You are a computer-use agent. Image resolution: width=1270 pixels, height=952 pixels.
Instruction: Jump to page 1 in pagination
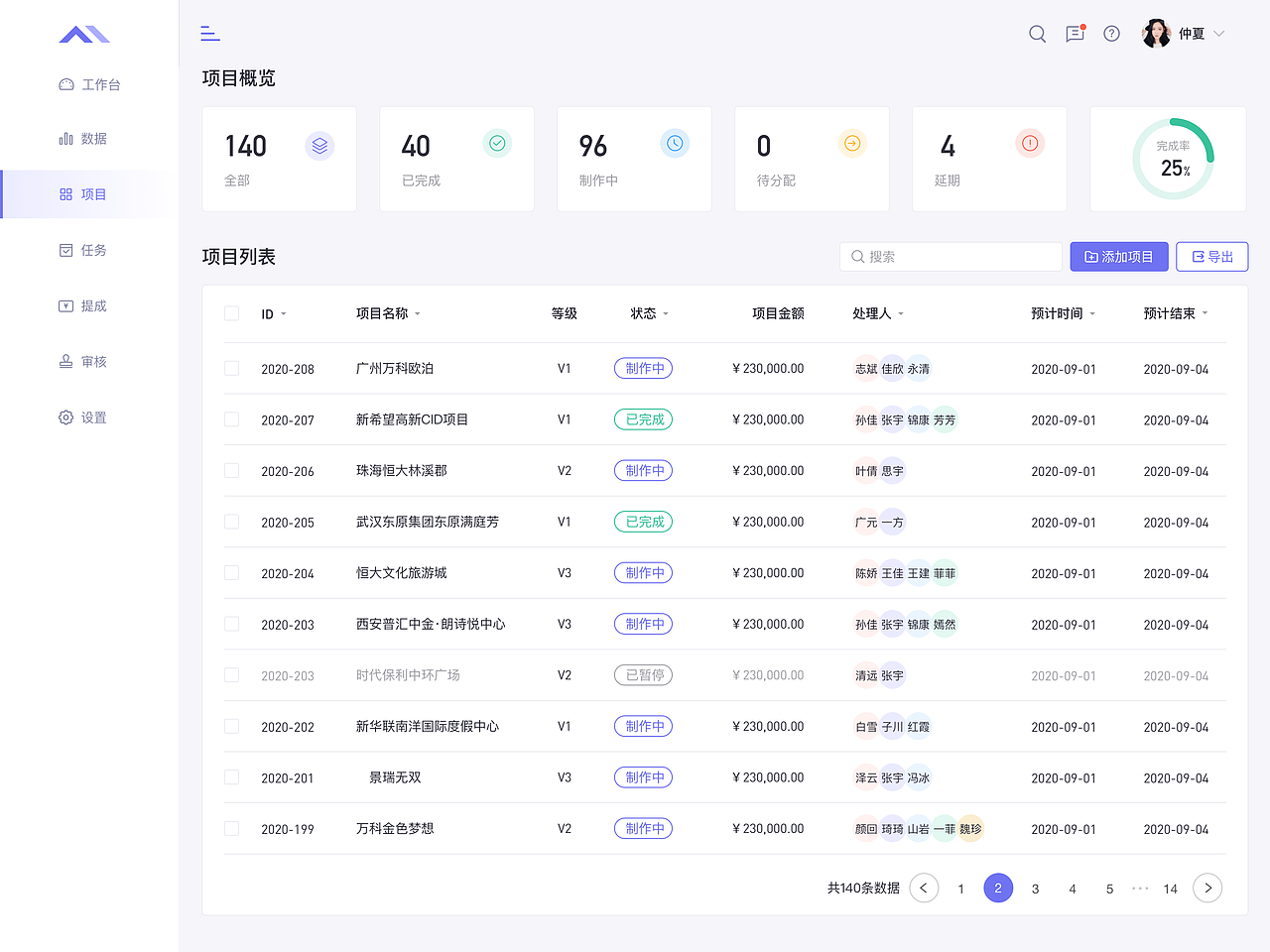(960, 889)
